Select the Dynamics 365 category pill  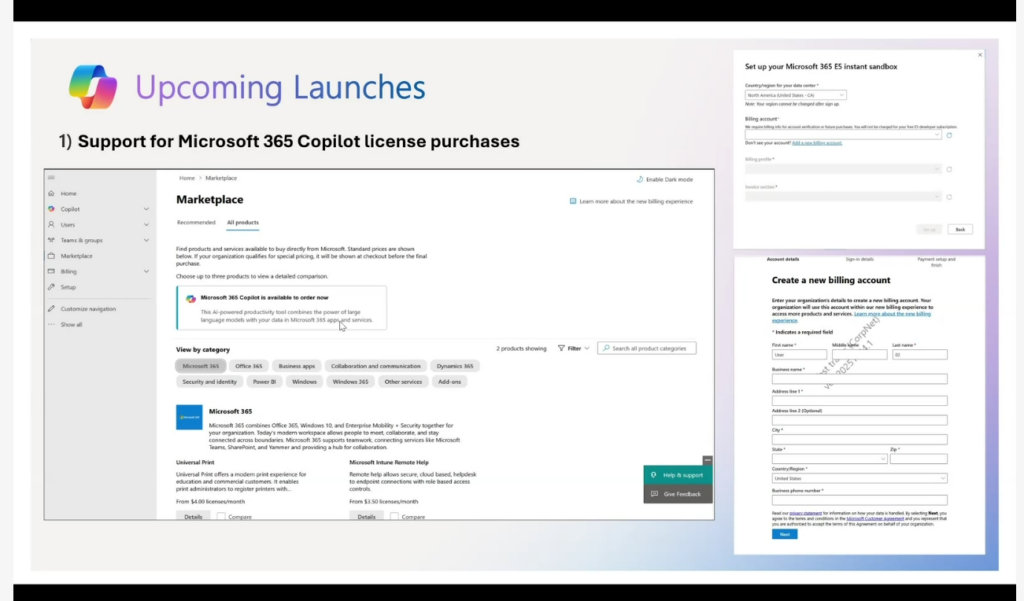coord(455,366)
